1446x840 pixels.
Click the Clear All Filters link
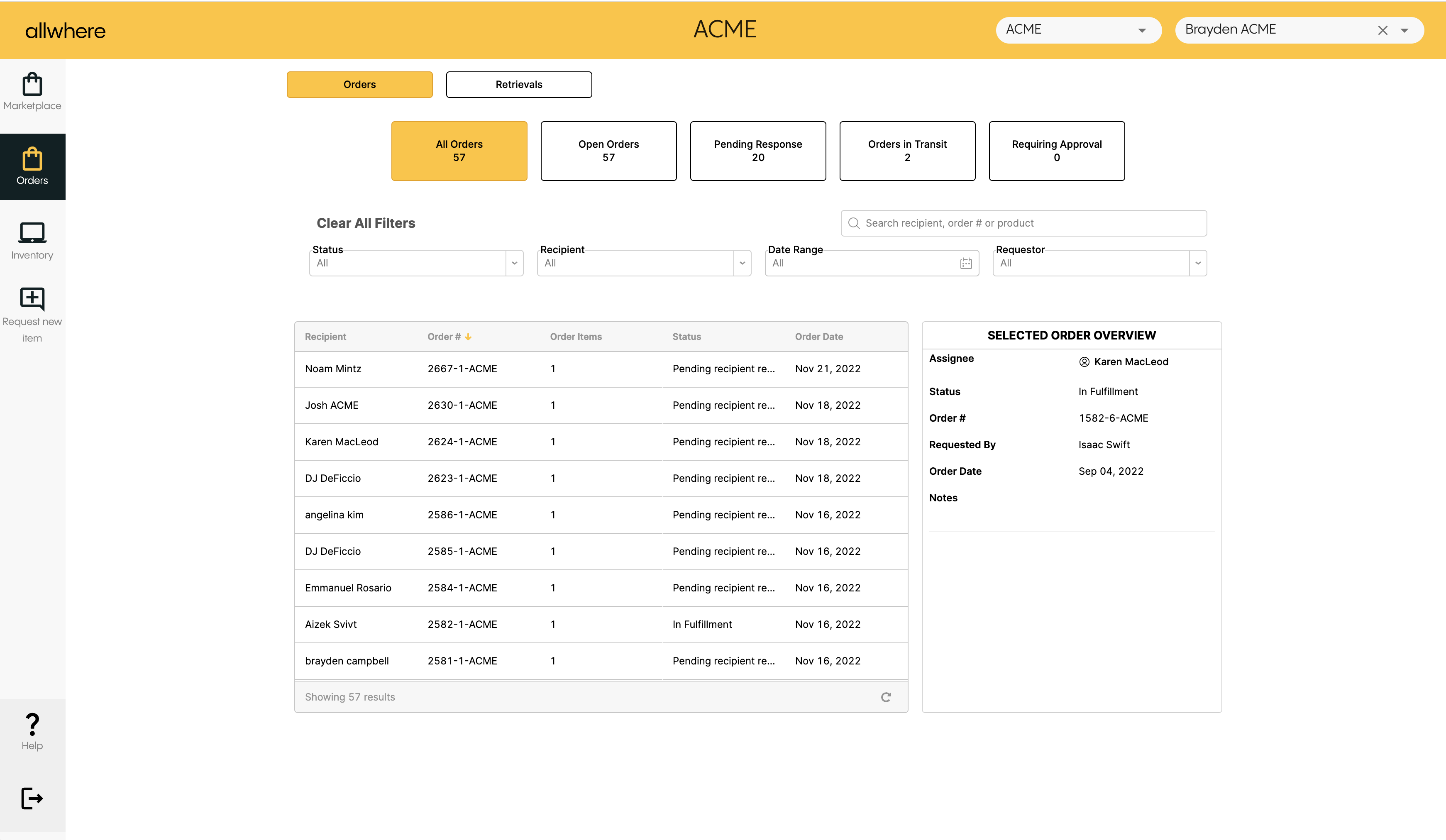click(x=366, y=222)
